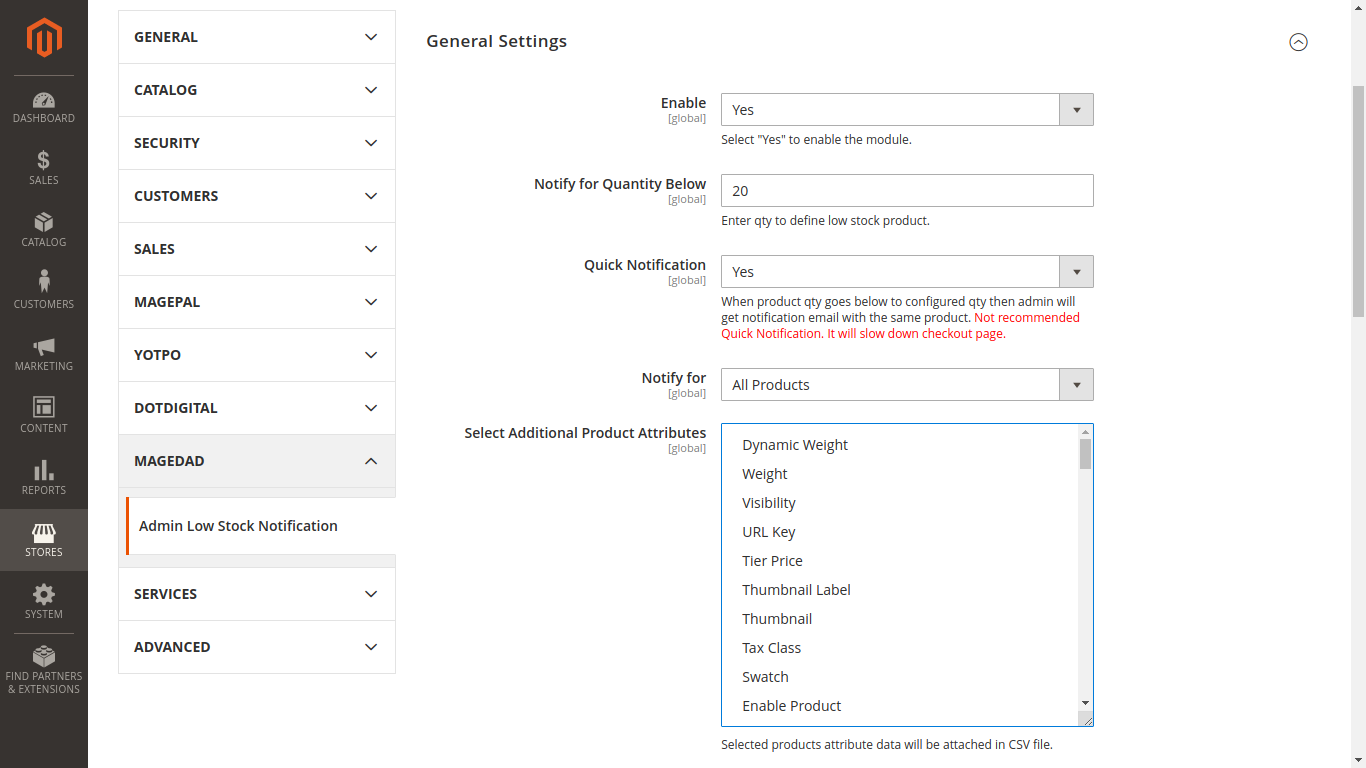1366x768 pixels.
Task: Select Thumbnail attribute option
Action: 900,619
